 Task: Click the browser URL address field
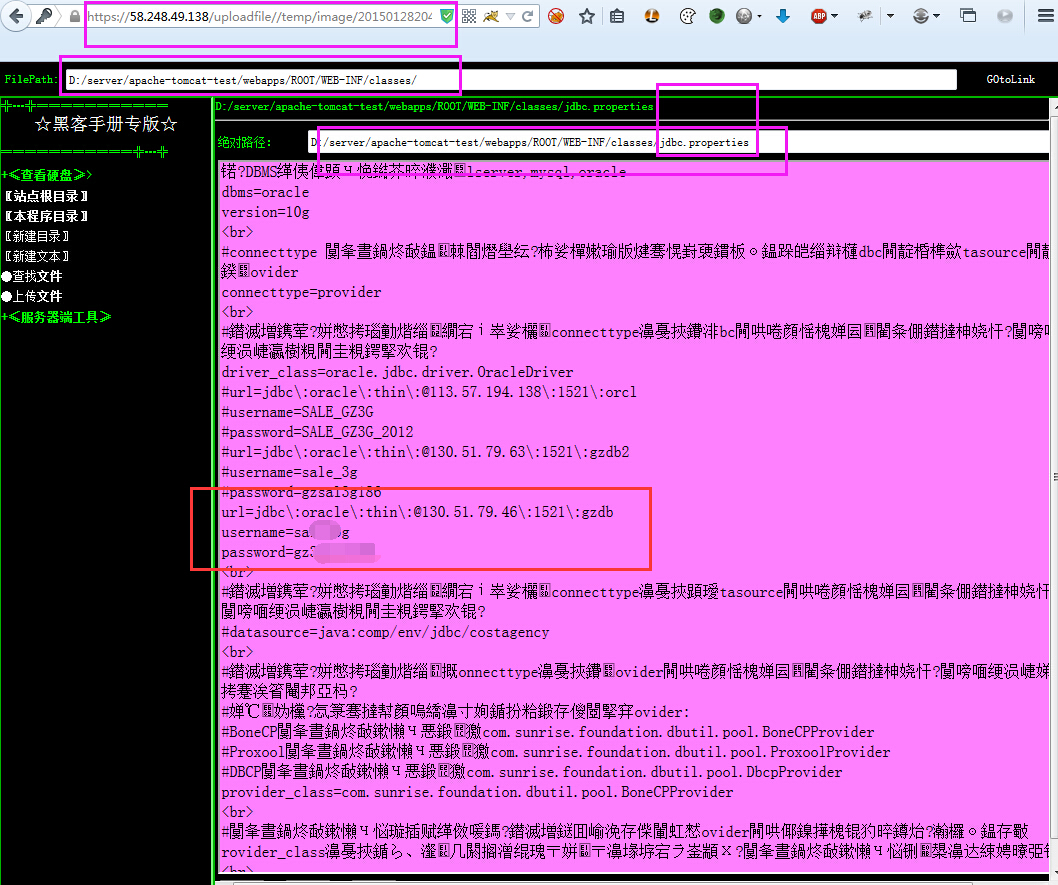coord(260,16)
